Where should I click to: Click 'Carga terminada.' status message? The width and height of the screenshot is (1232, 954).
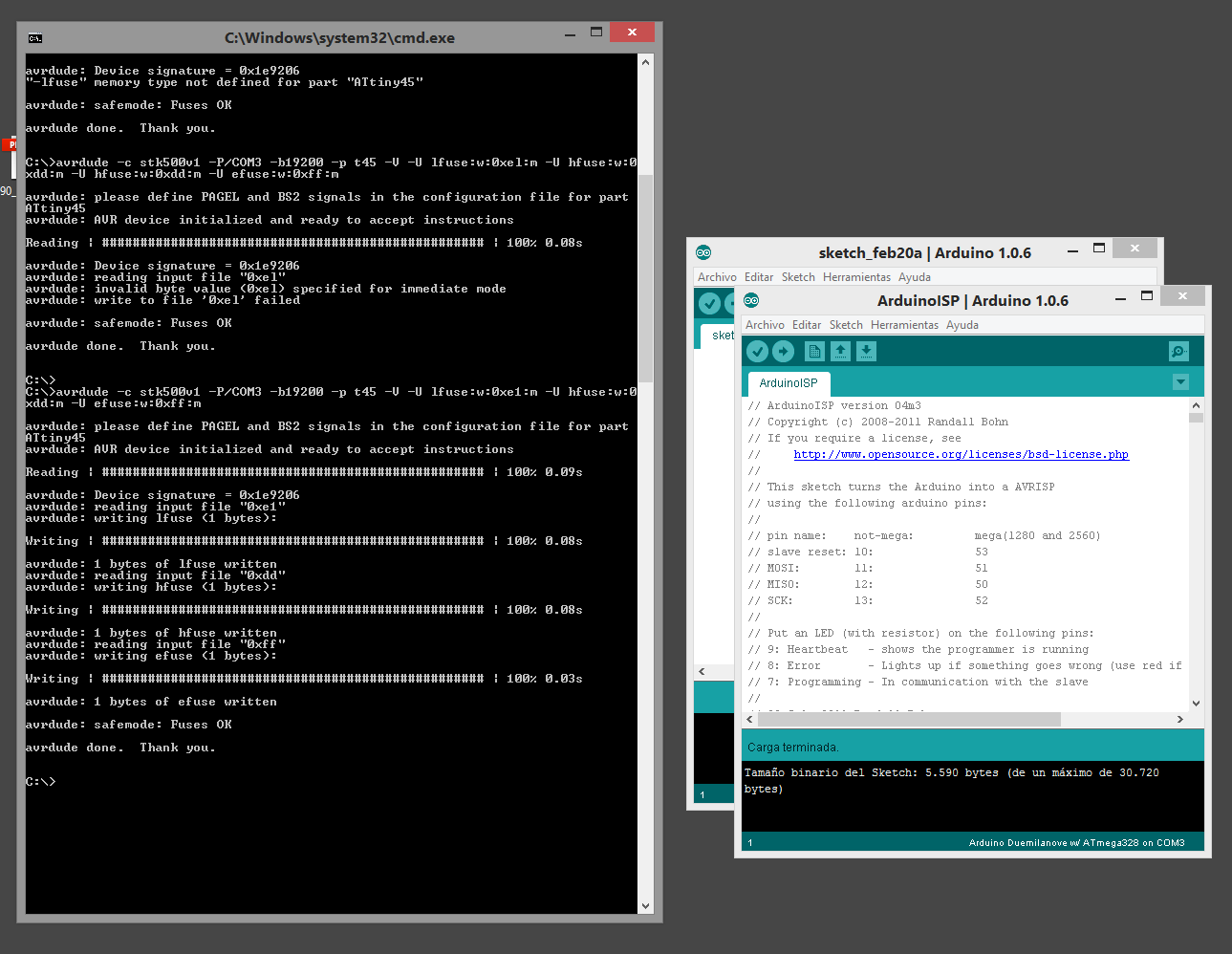tap(793, 748)
